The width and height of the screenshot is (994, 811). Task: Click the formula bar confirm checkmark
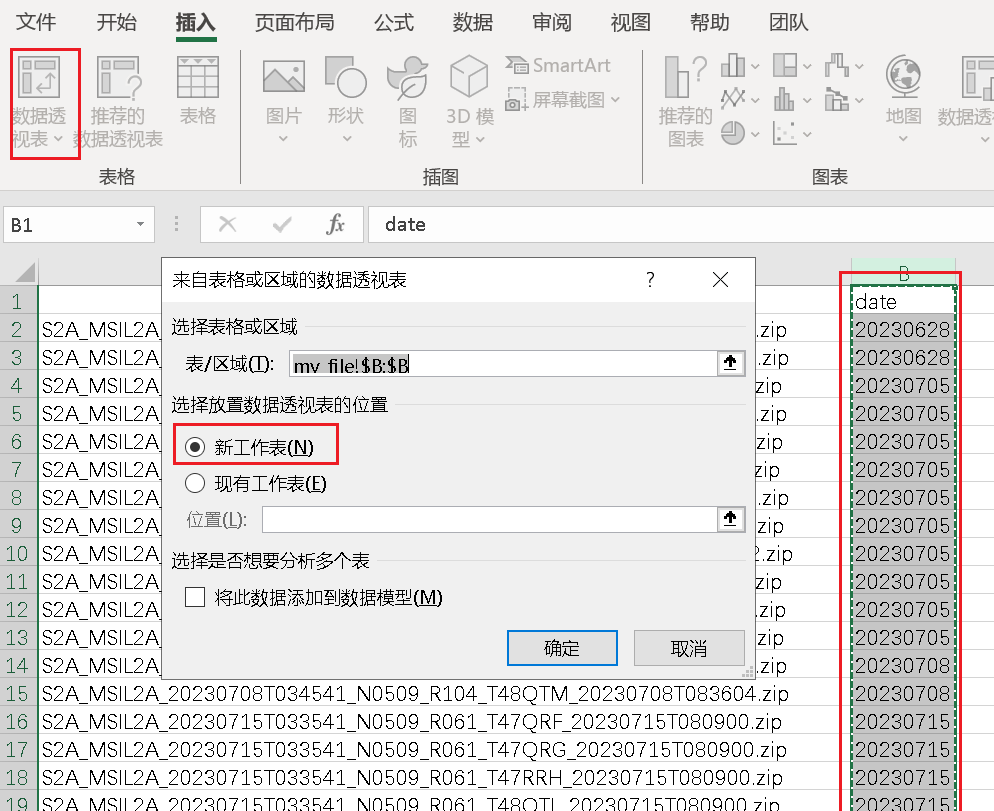(281, 224)
